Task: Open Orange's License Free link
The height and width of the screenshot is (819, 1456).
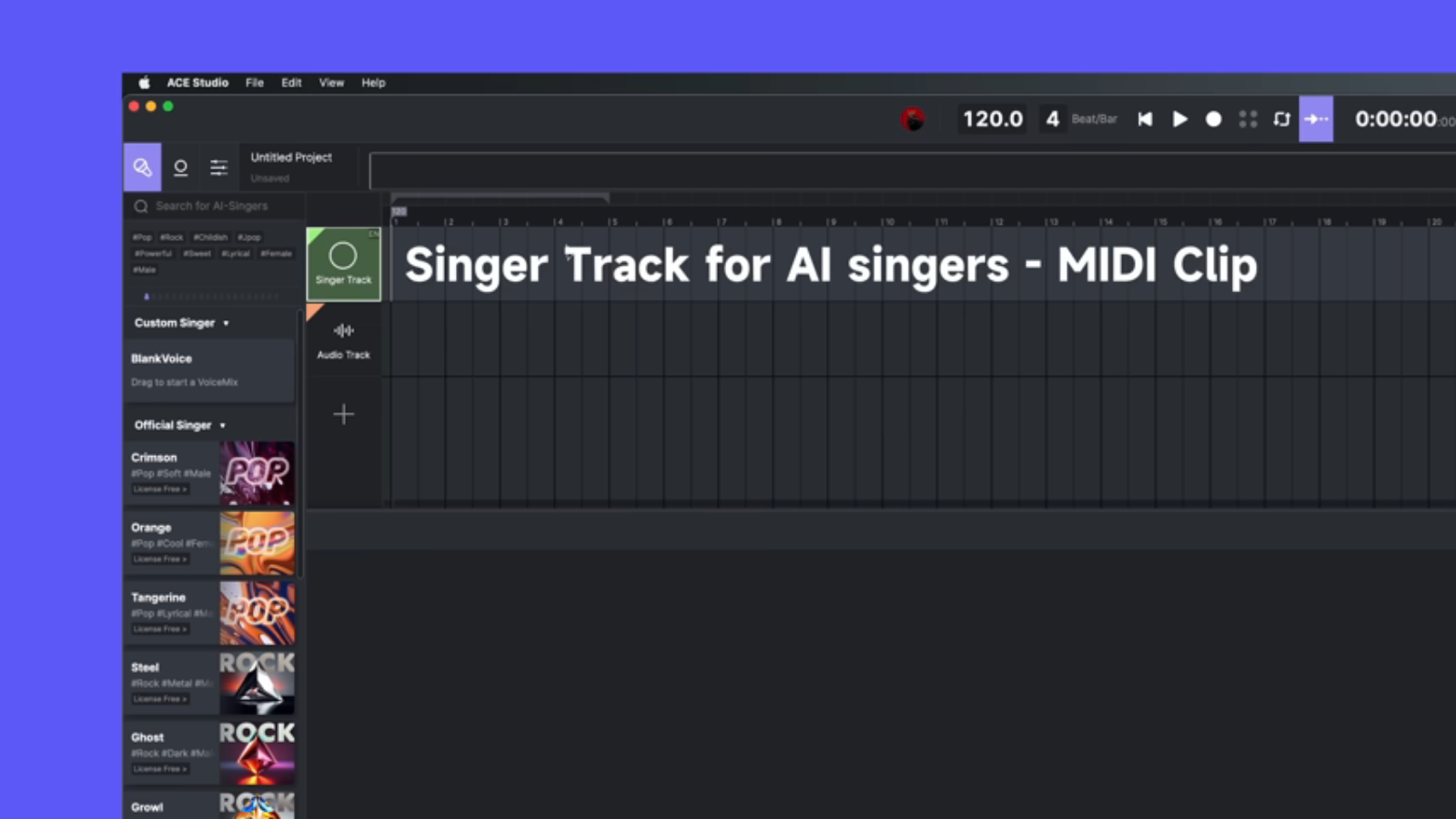Action: pos(160,560)
